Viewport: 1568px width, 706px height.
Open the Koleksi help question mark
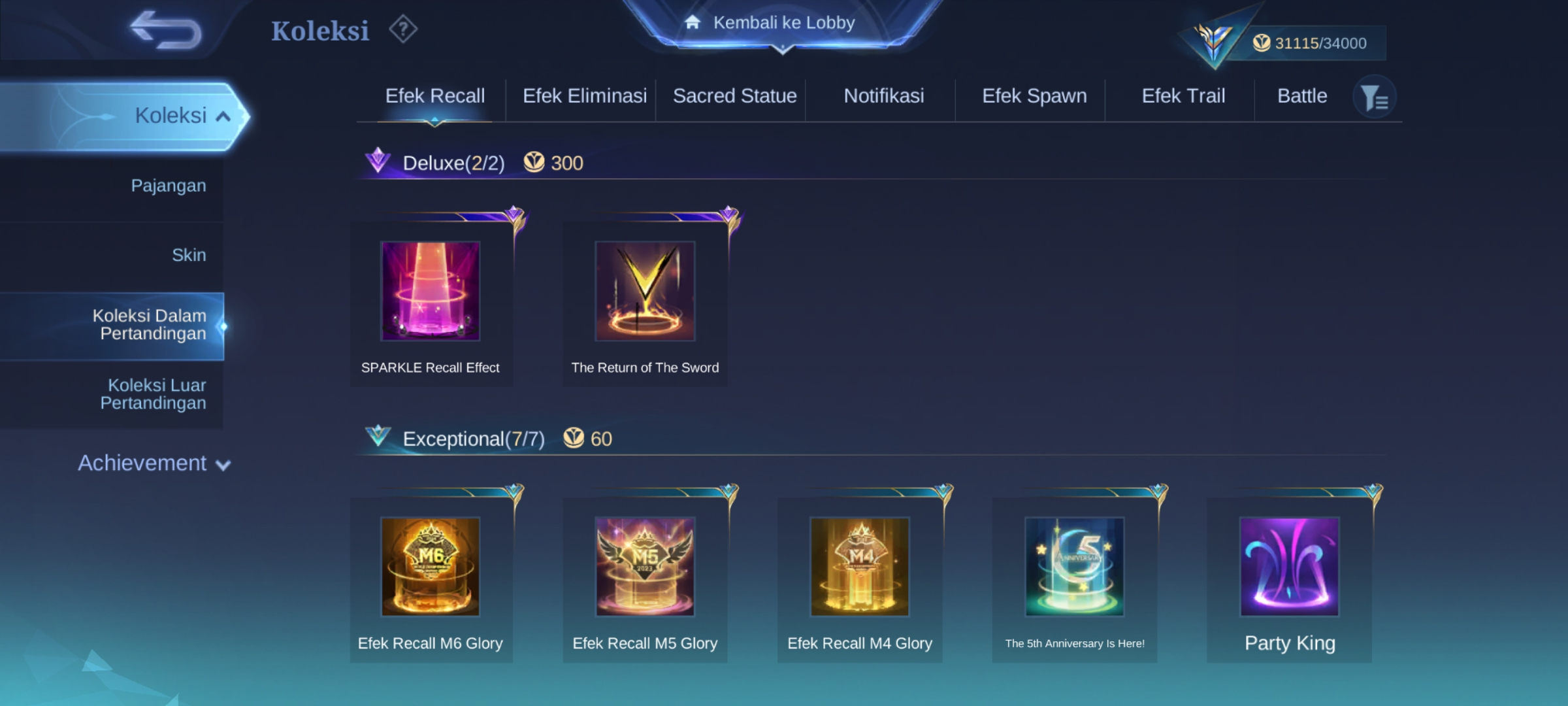pyautogui.click(x=403, y=29)
